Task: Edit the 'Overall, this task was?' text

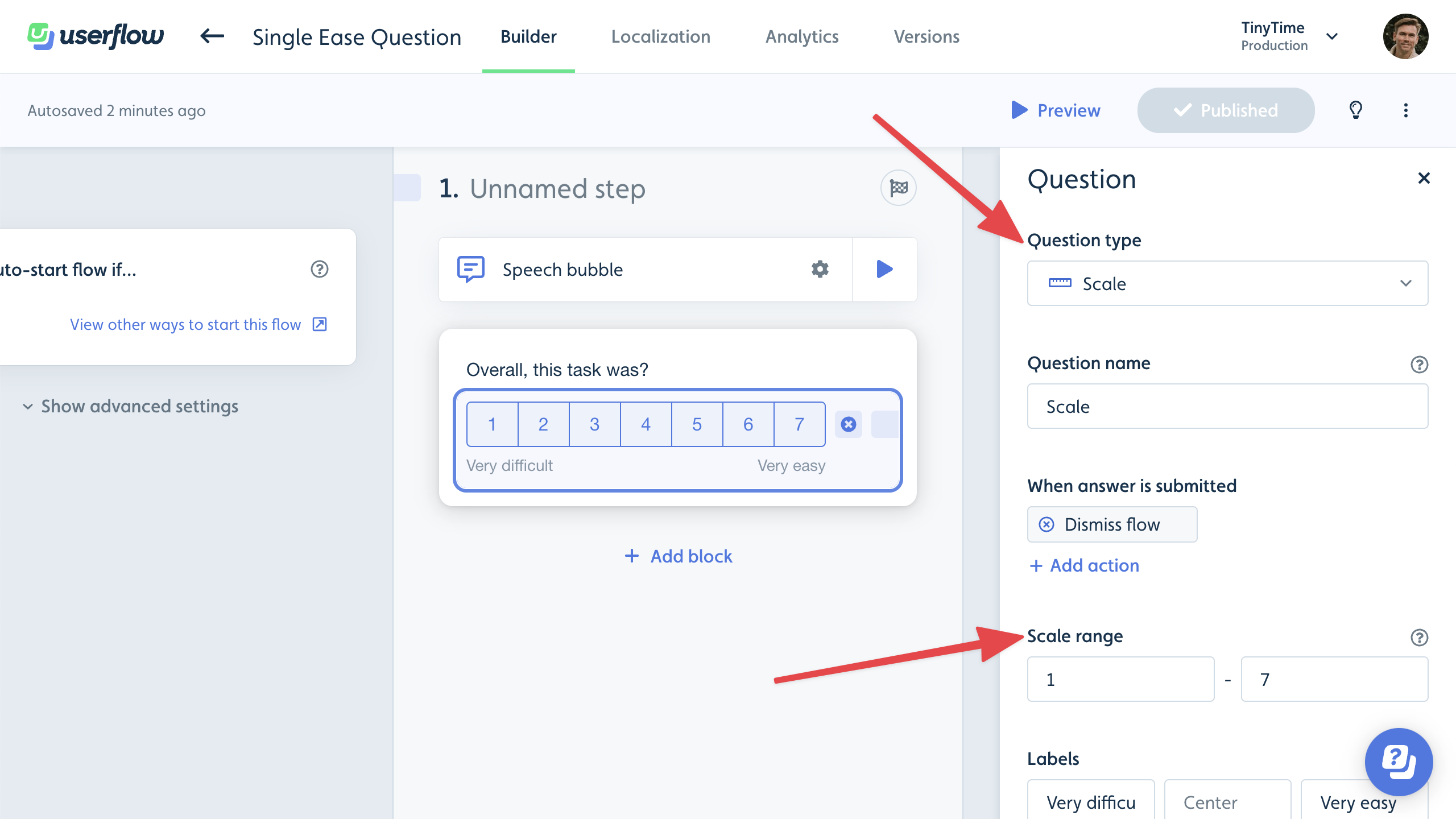Action: [557, 370]
